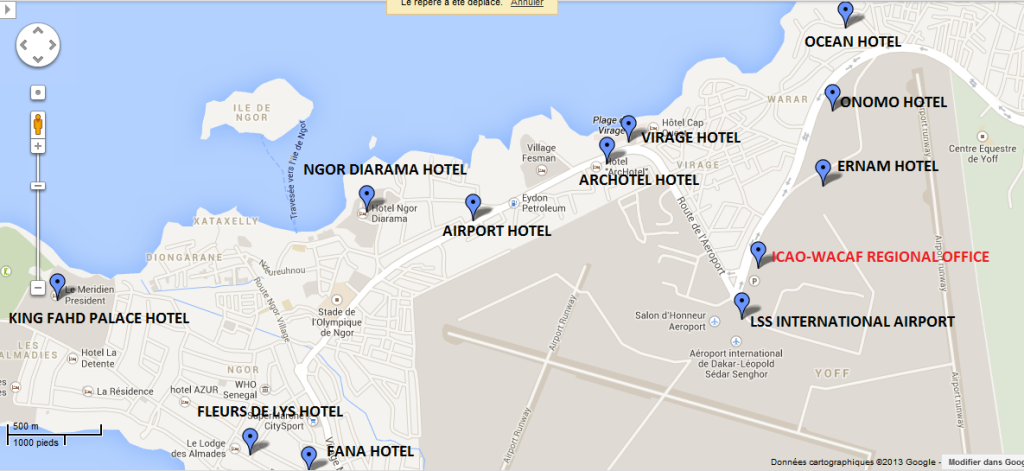Viewport: 1024px width, 471px height.
Task: Grab the Street View pegman icon
Action: coord(38,123)
